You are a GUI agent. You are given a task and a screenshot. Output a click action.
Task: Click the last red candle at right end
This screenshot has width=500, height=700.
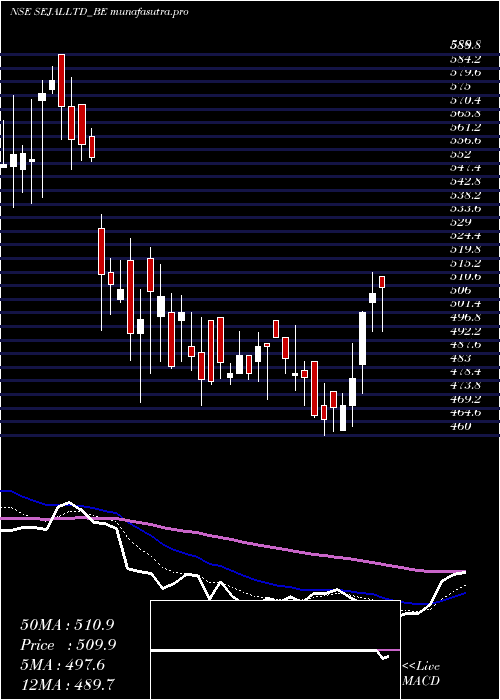coord(382,282)
